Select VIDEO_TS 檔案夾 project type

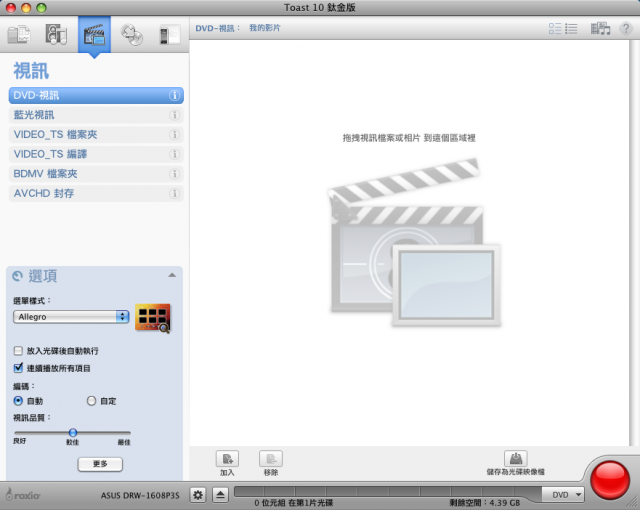point(96,135)
